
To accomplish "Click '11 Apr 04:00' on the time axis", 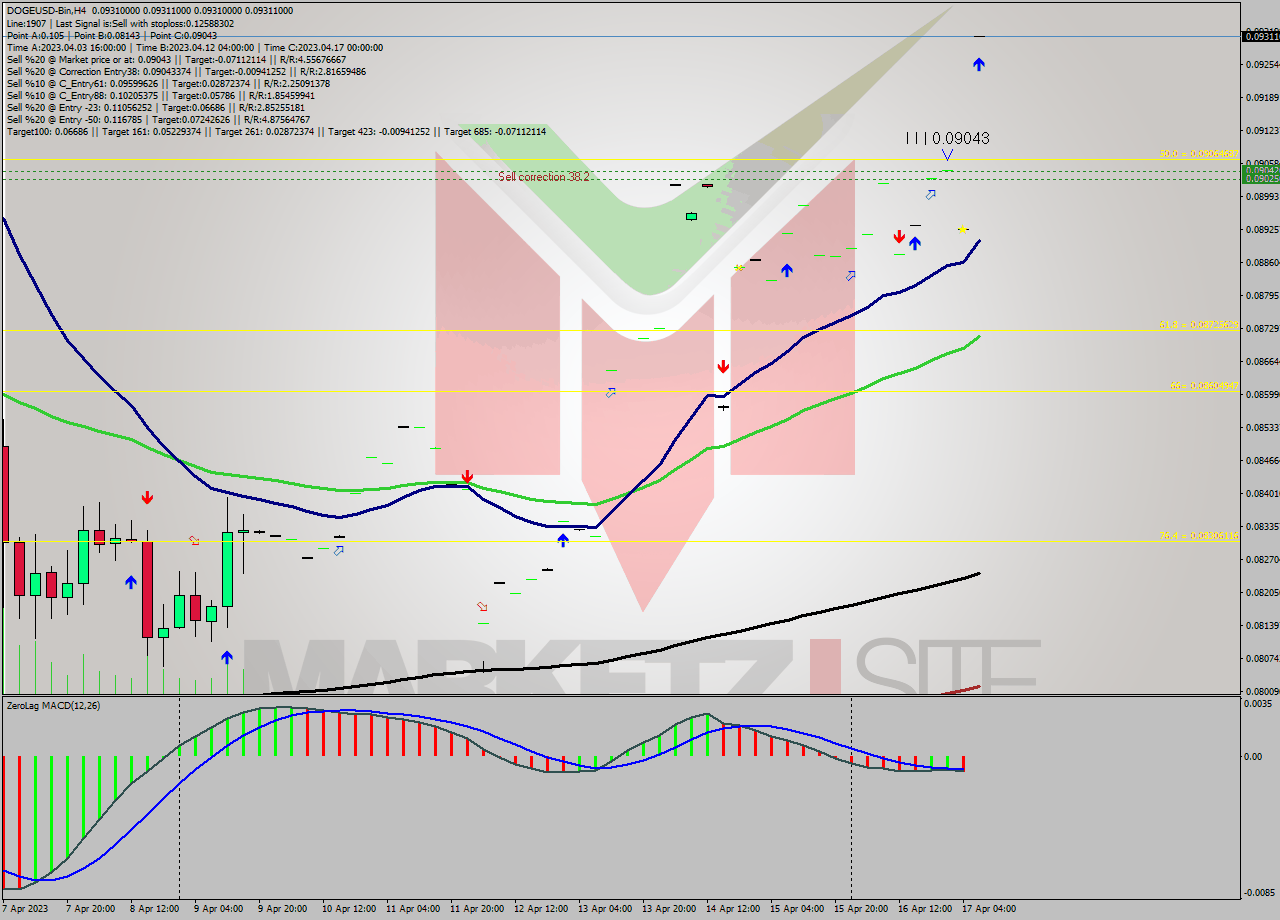I will (412, 909).
